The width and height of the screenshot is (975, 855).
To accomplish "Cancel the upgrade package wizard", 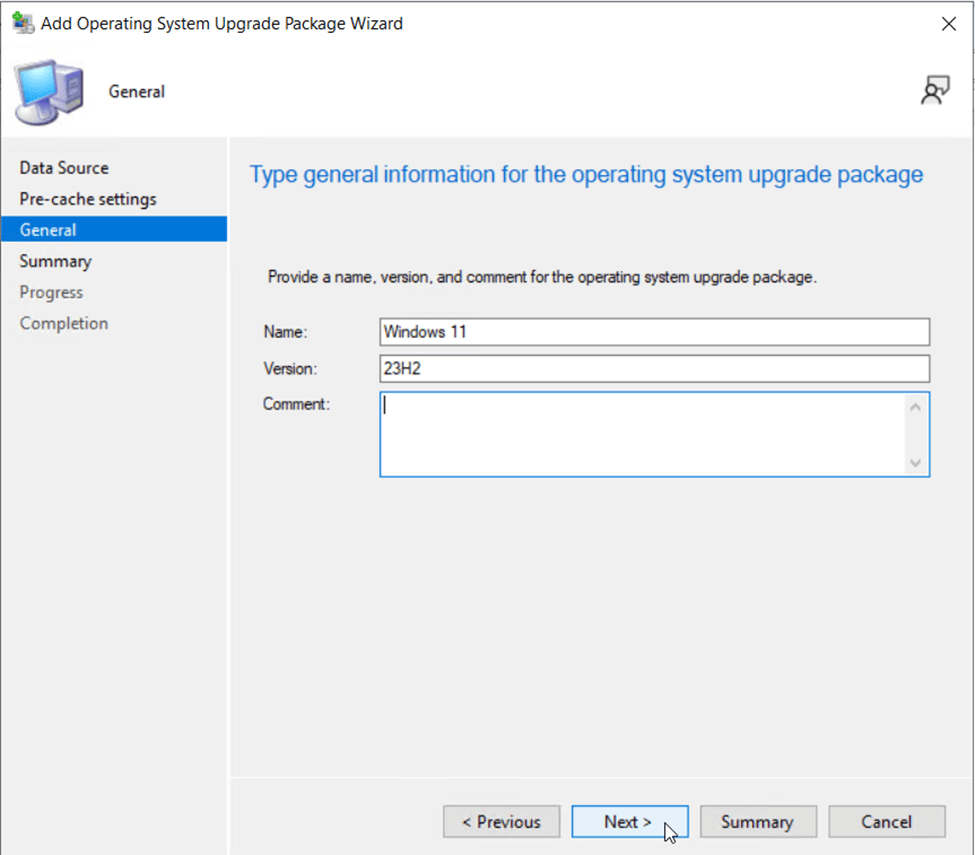I will 886,822.
